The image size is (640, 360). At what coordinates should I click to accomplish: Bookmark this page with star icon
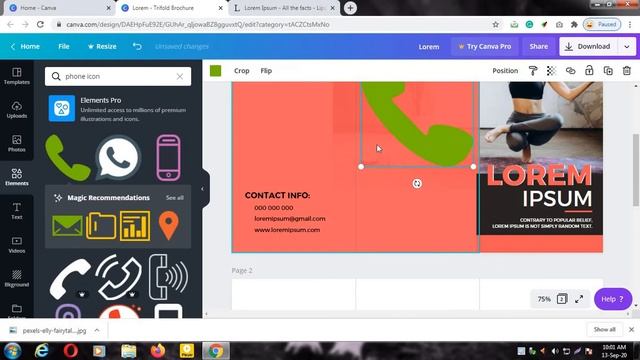[x=496, y=24]
